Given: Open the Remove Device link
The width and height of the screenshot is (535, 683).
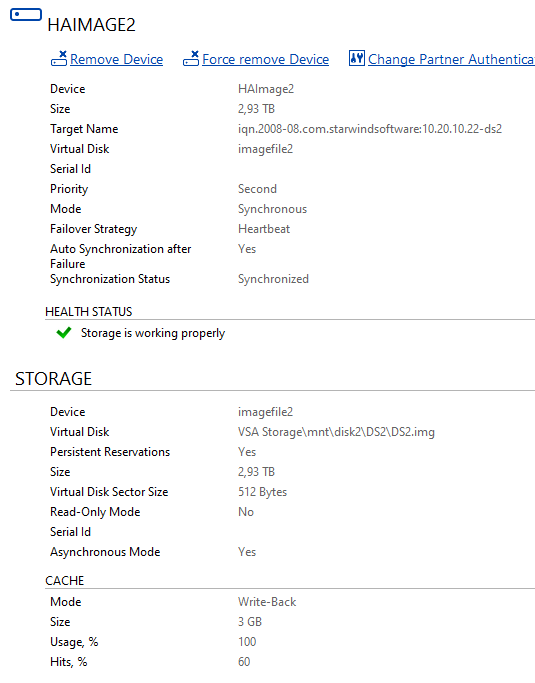Looking at the screenshot, I should click(116, 59).
